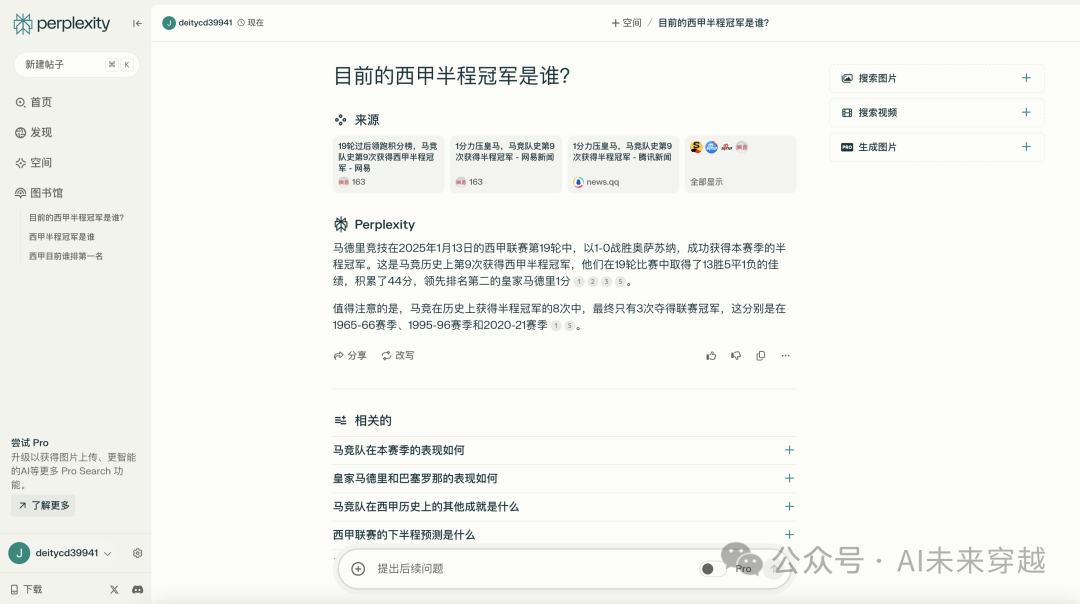This screenshot has height=604, width=1080.
Task: Collapse the sidebar with the arrow icon
Action: click(137, 23)
